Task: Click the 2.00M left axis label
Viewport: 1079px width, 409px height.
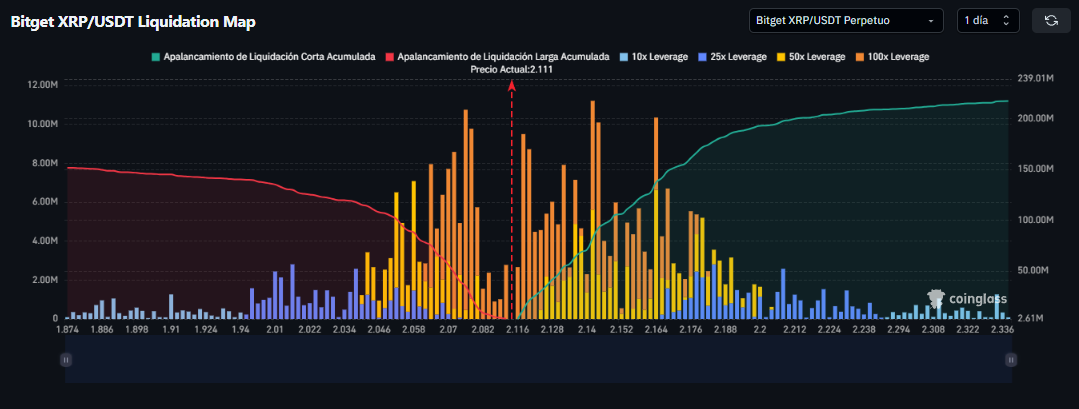Action: (46, 280)
